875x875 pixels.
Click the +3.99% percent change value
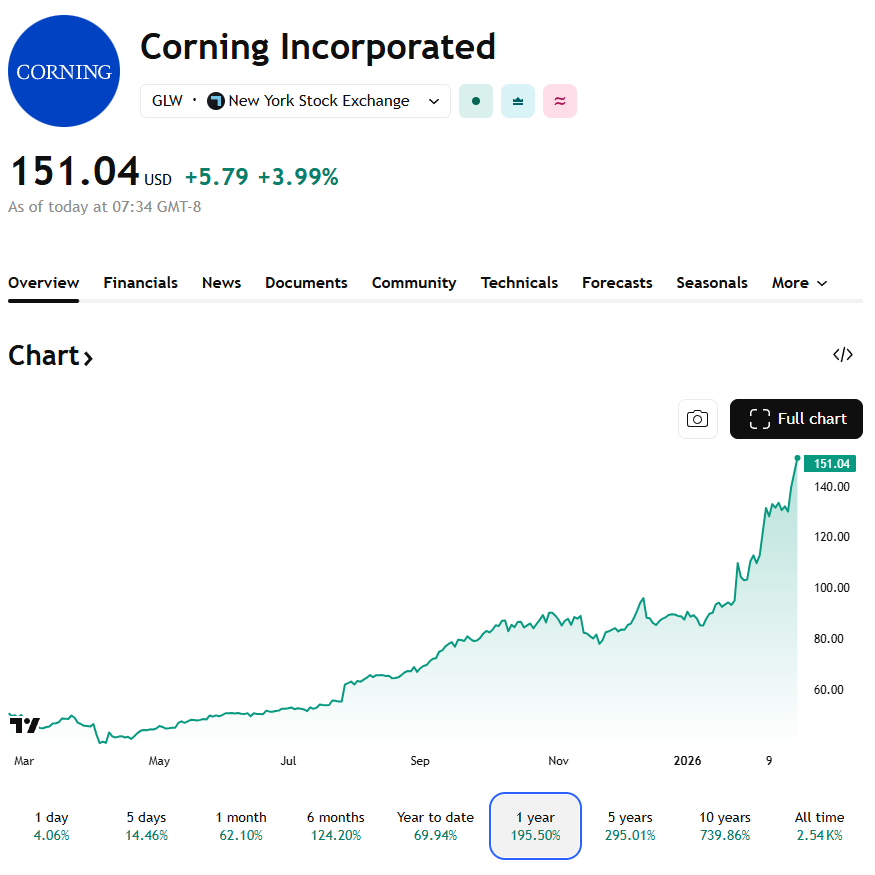pyautogui.click(x=298, y=177)
